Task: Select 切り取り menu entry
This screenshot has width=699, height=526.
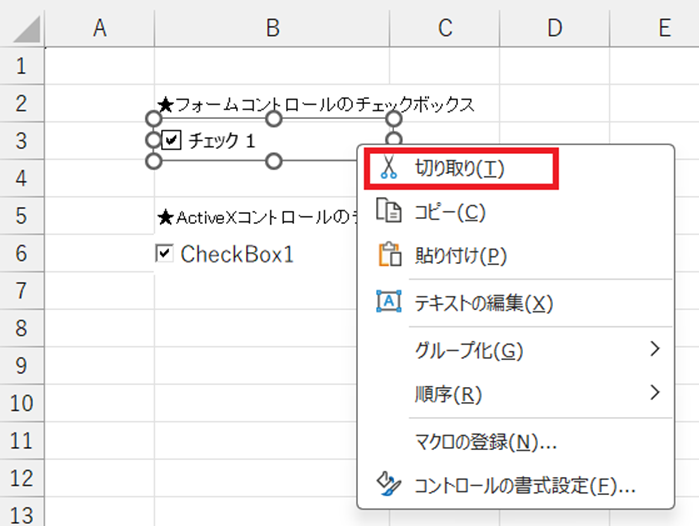Action: point(460,168)
